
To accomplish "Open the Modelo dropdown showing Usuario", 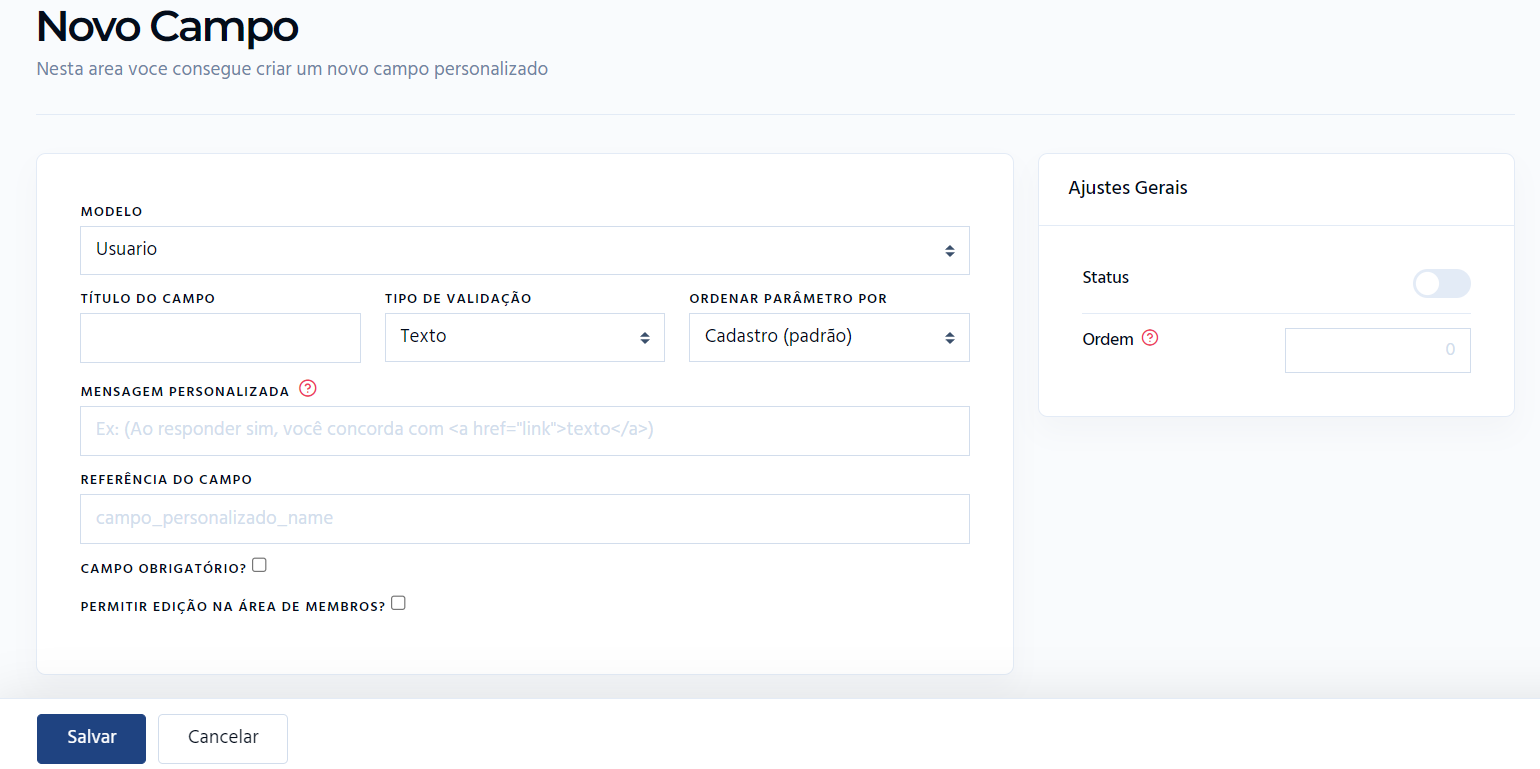I will click(x=525, y=250).
